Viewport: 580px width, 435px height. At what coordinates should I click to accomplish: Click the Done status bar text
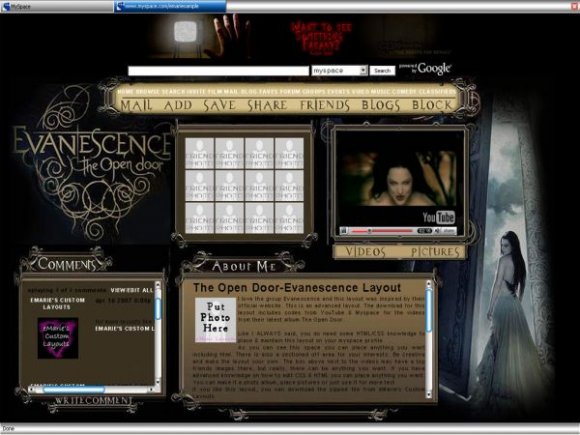tap(8, 429)
